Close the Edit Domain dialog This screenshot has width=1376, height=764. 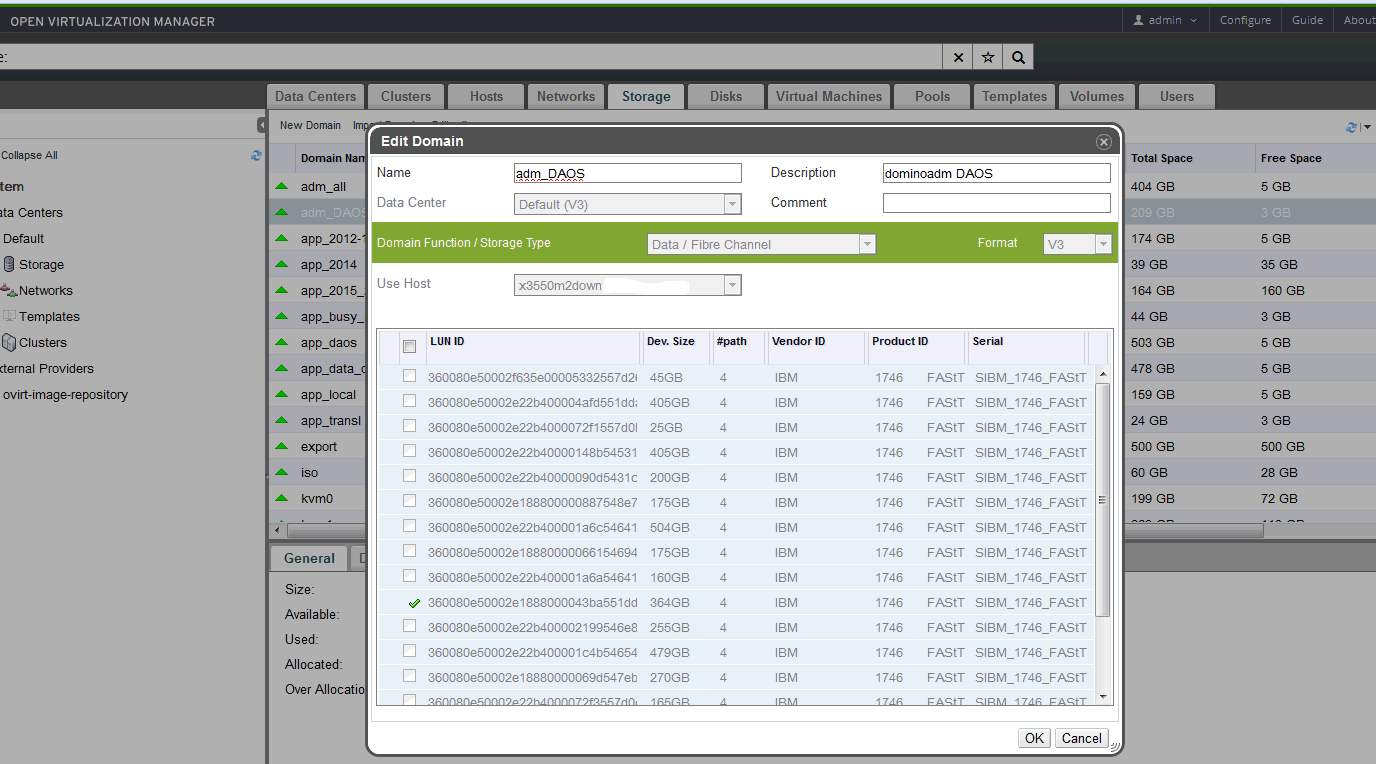click(1104, 142)
